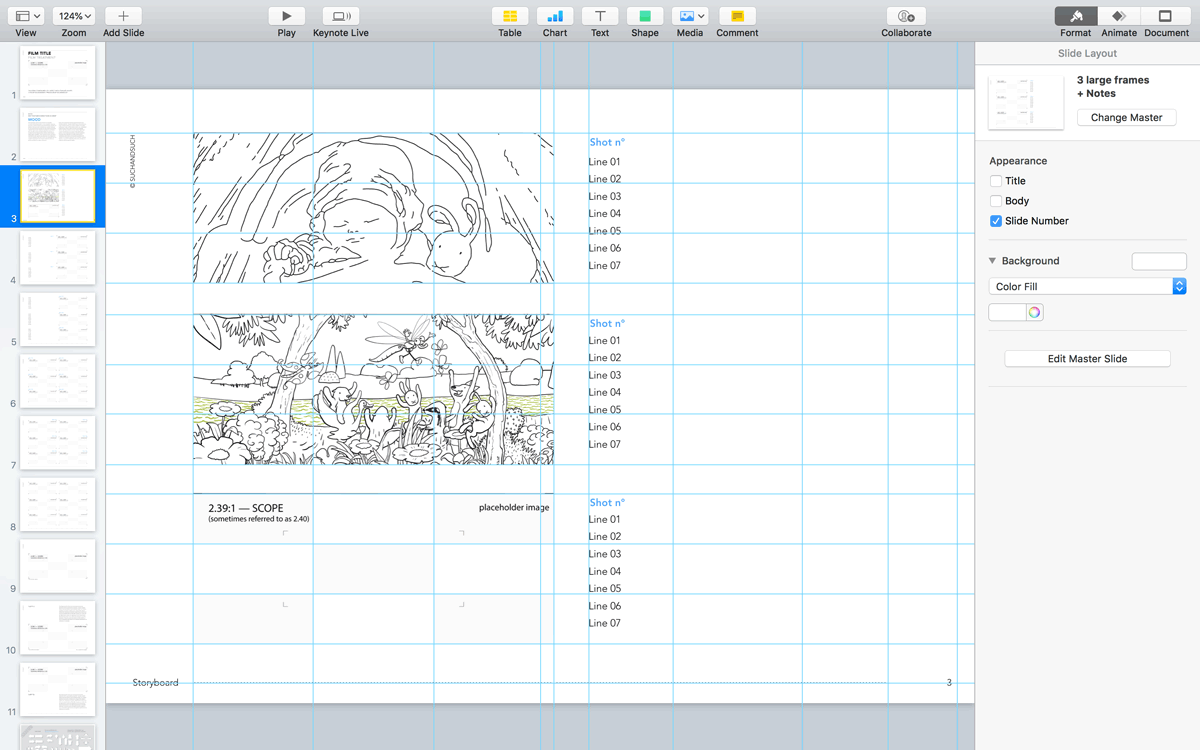Click the '2.39:1 — SCOPE' placeholder text
The width and height of the screenshot is (1200, 750).
[x=246, y=508]
